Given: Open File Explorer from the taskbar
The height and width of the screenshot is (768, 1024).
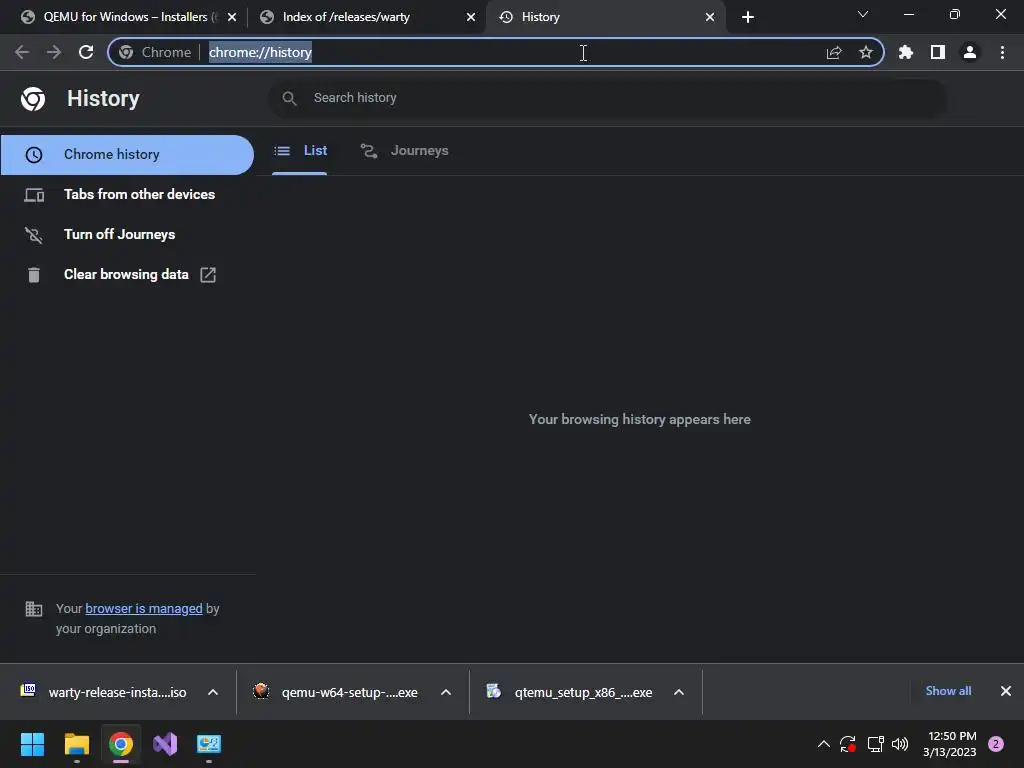Looking at the screenshot, I should tap(76, 744).
